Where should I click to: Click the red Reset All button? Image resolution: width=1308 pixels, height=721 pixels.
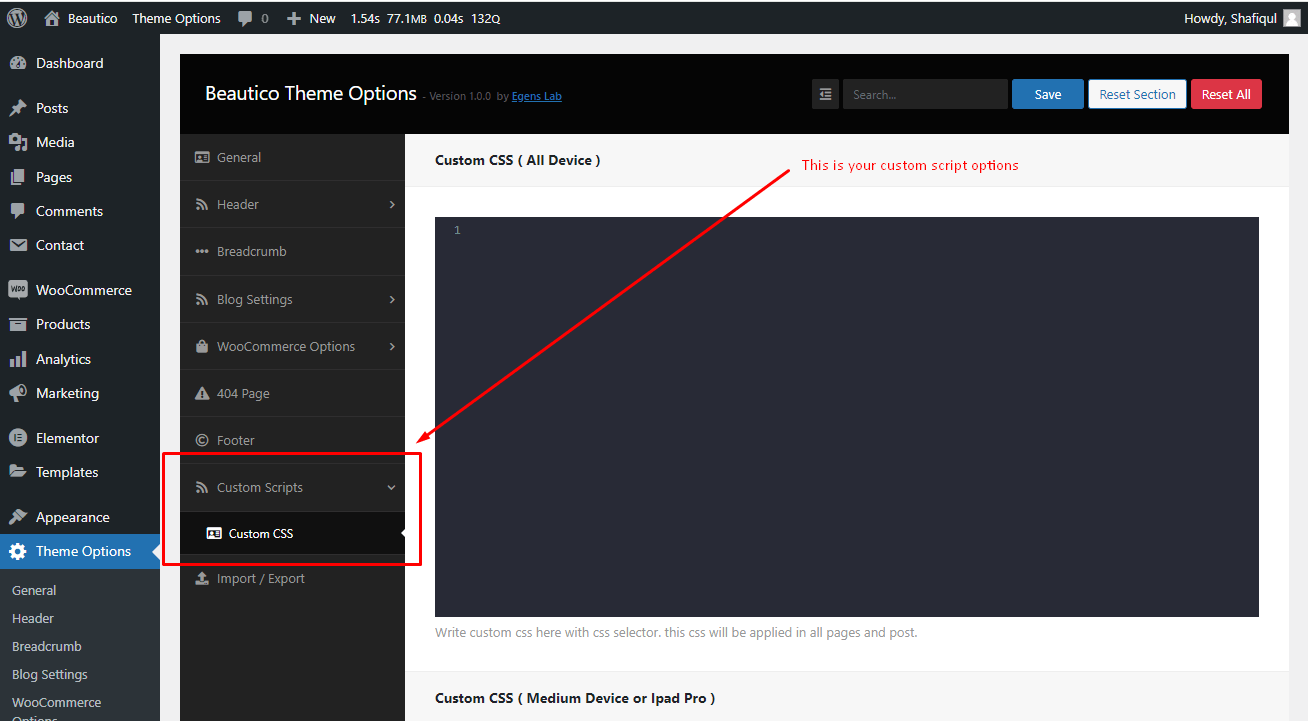click(x=1226, y=94)
